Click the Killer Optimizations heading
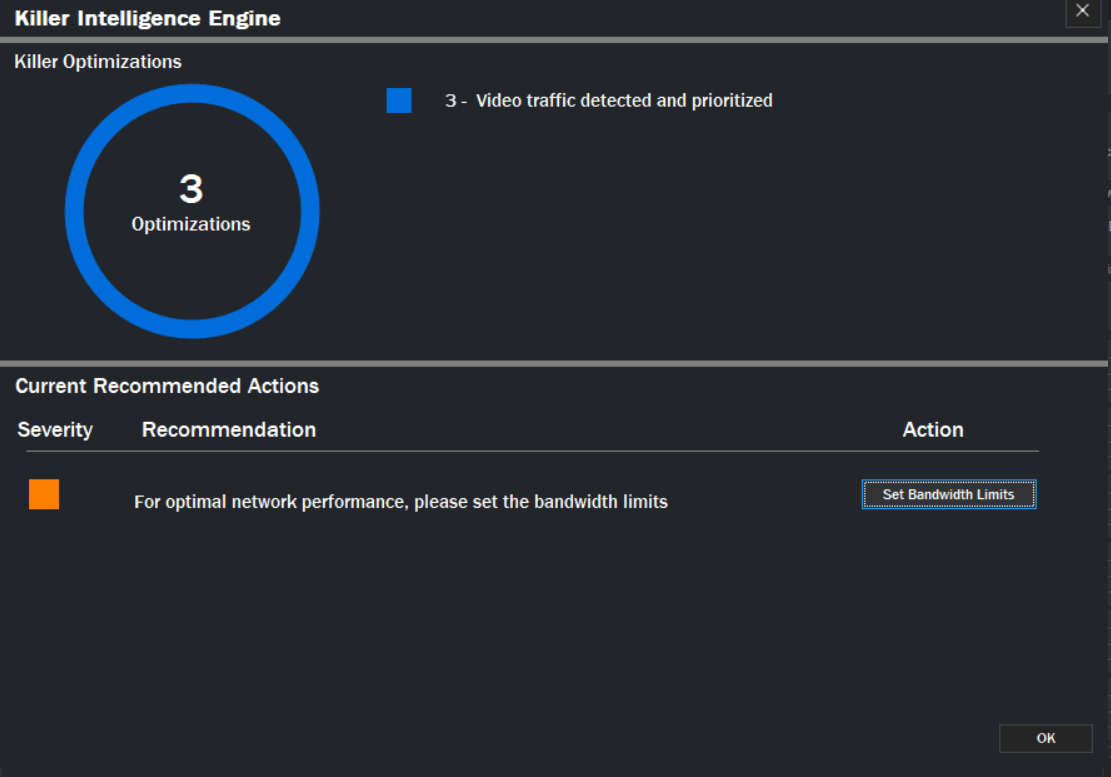The image size is (1111, 777). [98, 62]
